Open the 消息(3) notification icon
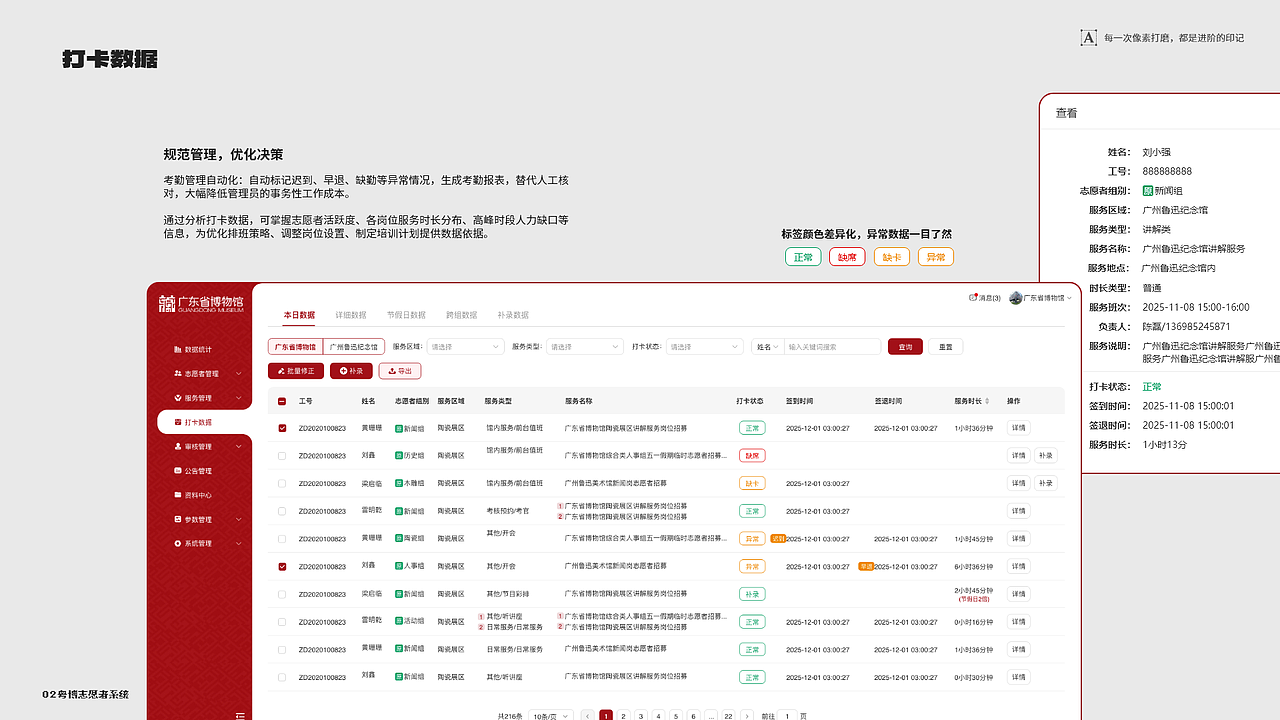 click(x=973, y=298)
